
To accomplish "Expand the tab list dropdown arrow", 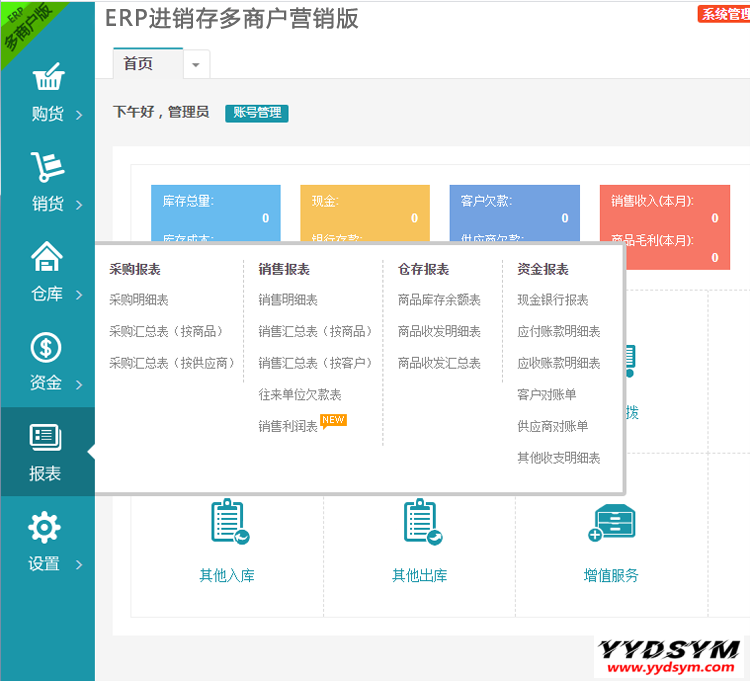I will 195,64.
